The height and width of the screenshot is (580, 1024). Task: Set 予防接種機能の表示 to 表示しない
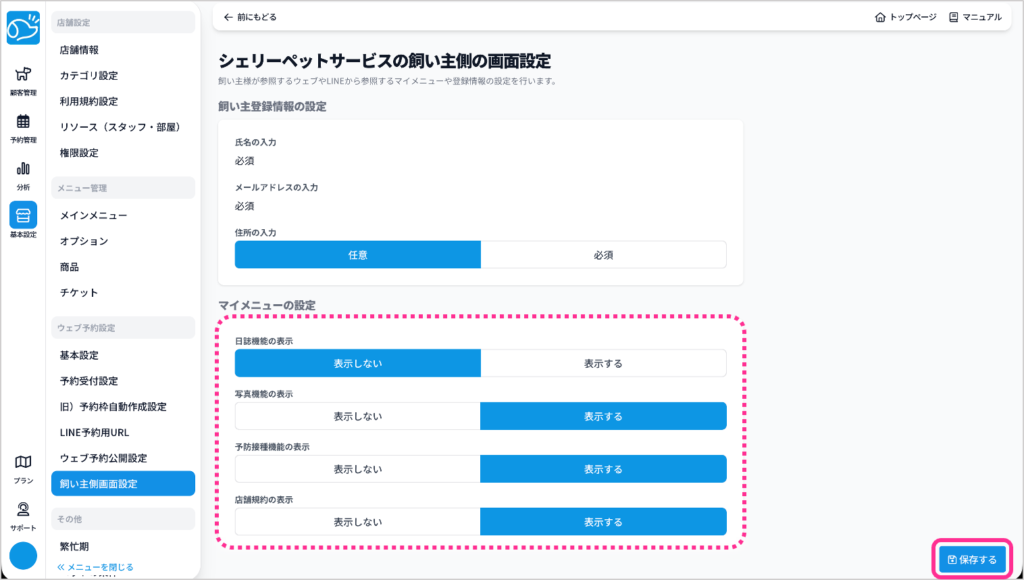[x=358, y=469]
